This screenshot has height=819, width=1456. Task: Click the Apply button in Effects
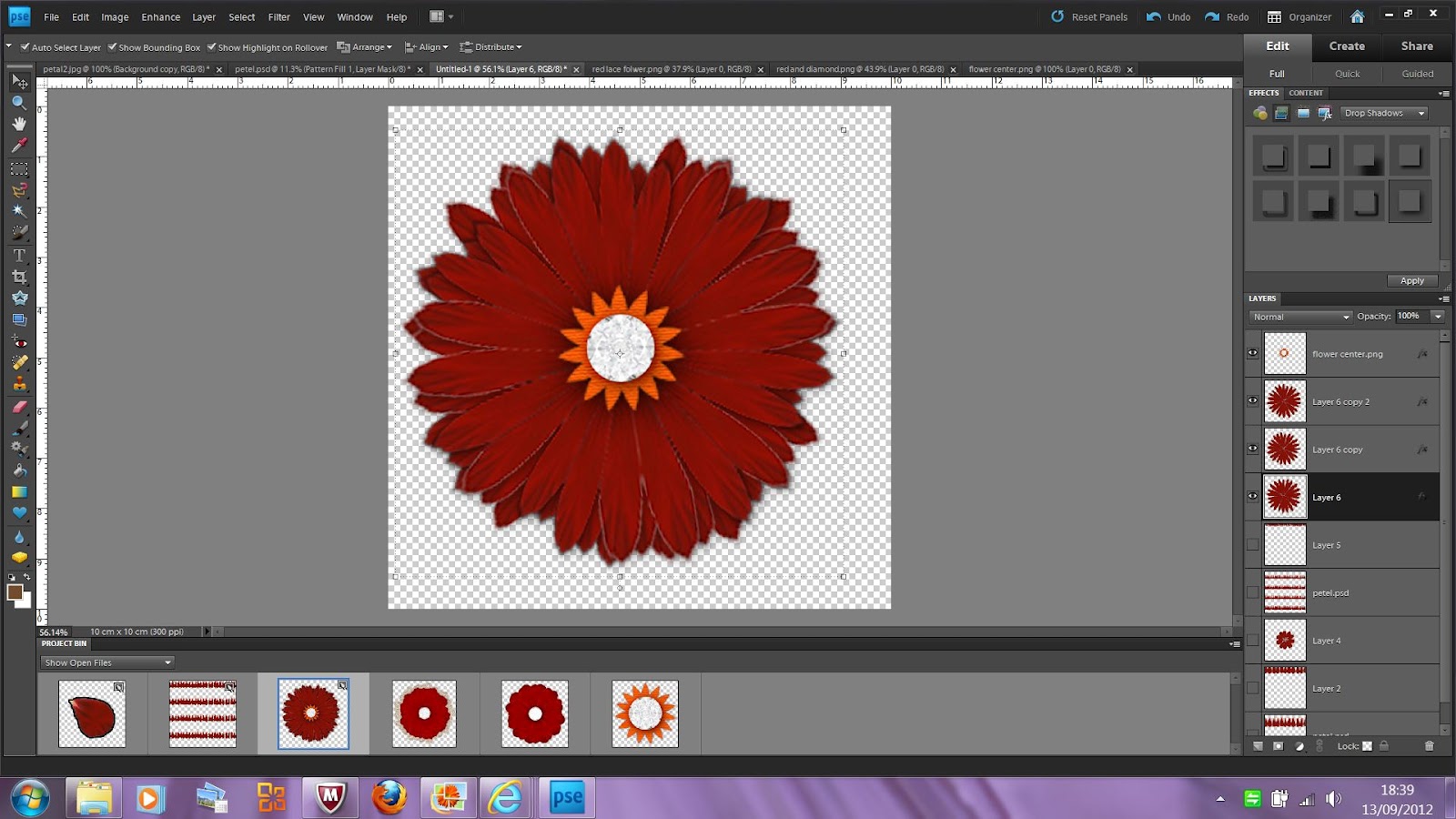pos(1411,280)
